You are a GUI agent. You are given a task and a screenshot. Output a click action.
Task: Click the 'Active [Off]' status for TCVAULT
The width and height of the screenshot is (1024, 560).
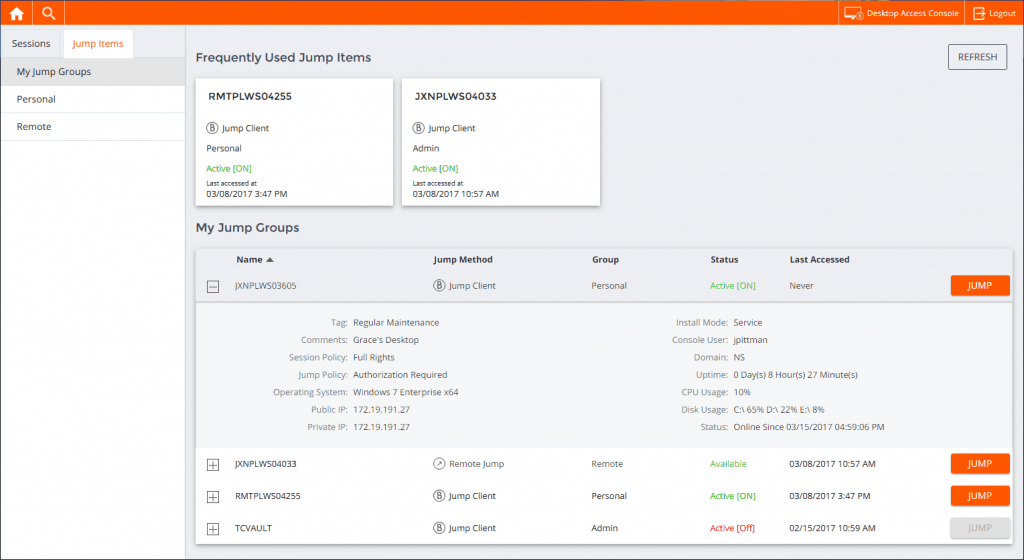click(x=732, y=527)
